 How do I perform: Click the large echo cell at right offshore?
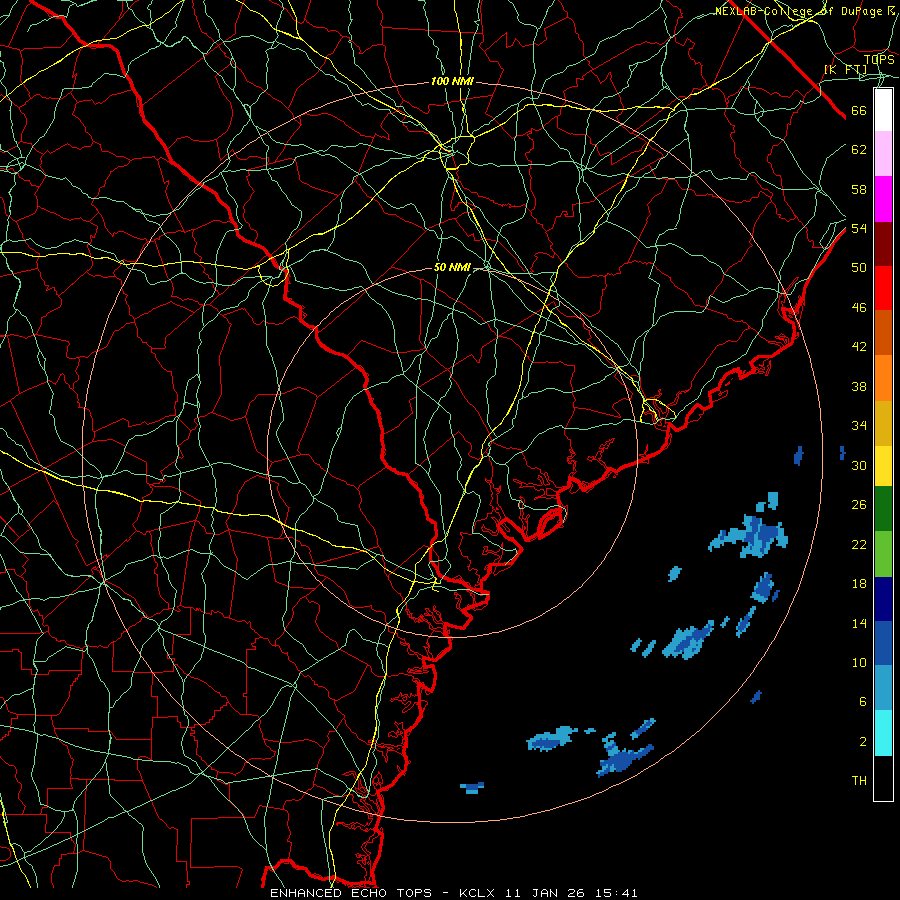click(749, 536)
